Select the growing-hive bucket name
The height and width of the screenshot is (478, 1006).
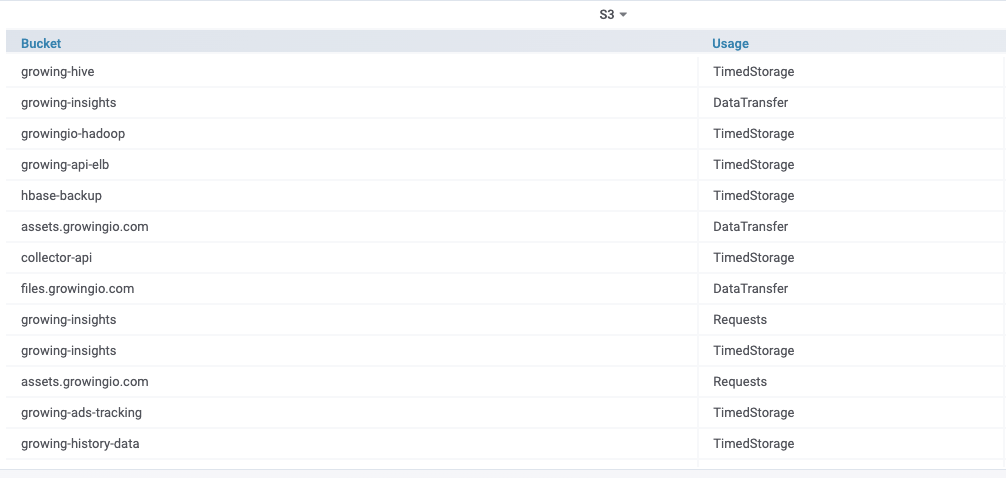(58, 72)
